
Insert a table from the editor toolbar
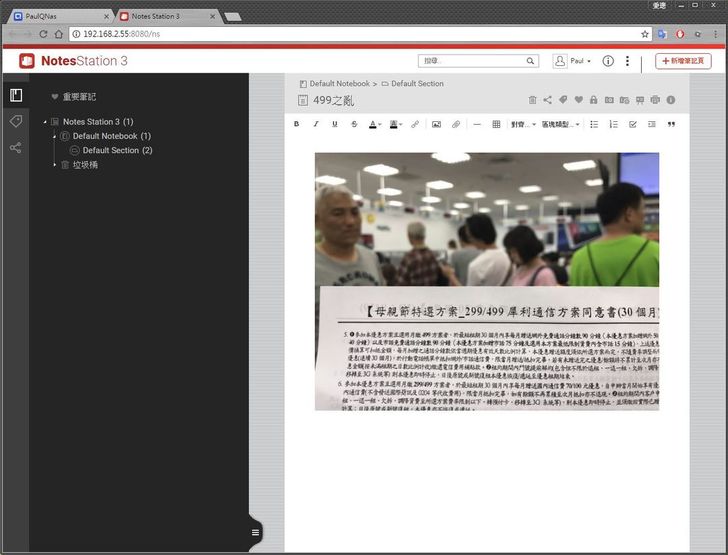point(496,124)
